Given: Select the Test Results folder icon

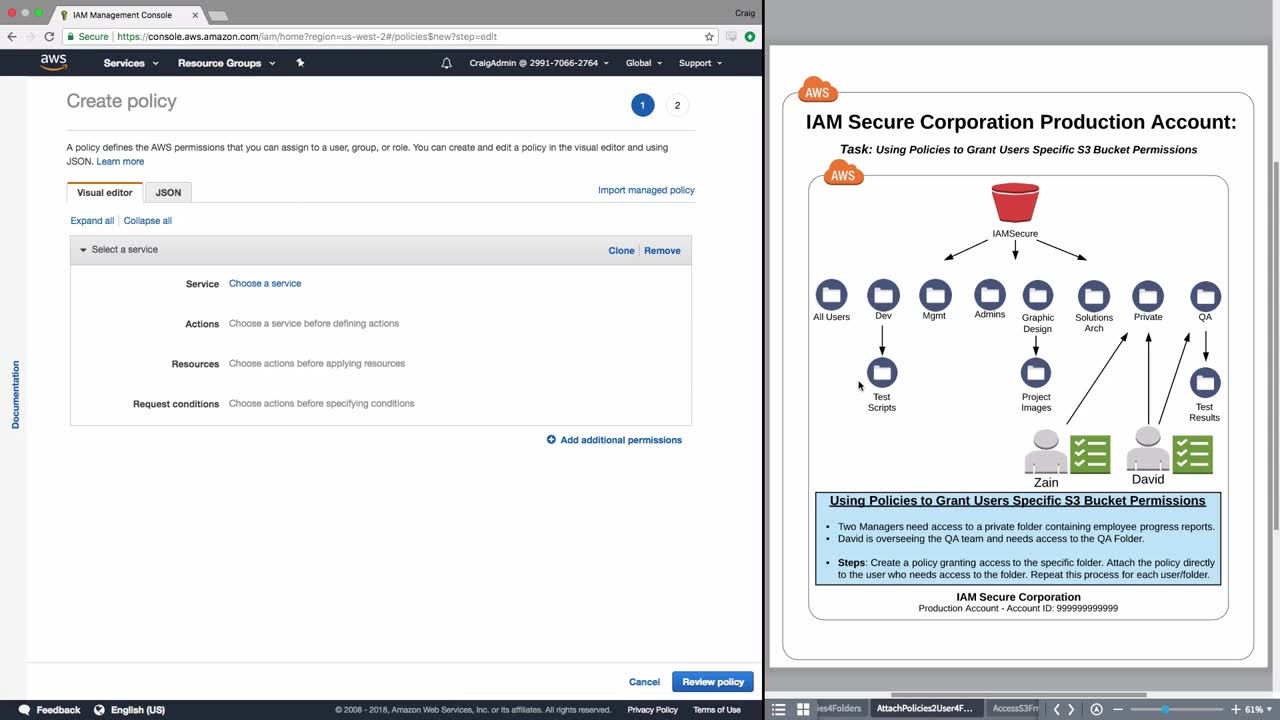Looking at the screenshot, I should tap(1205, 382).
